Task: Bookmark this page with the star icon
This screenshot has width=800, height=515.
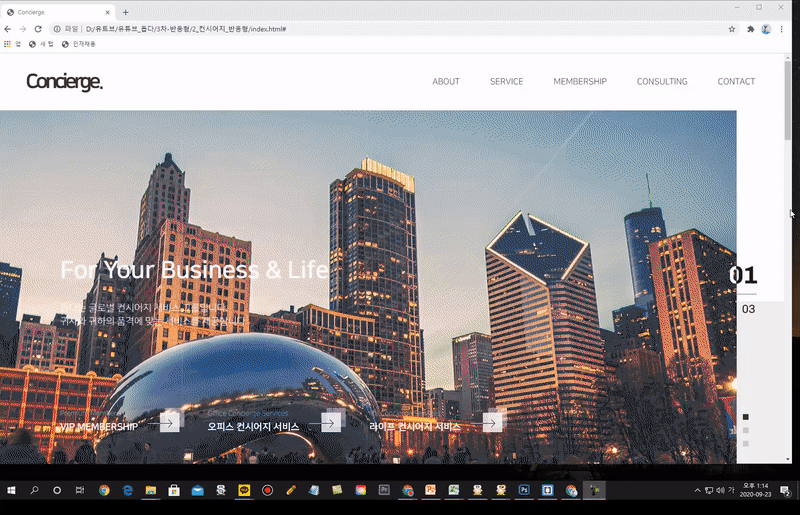Action: pyautogui.click(x=732, y=29)
